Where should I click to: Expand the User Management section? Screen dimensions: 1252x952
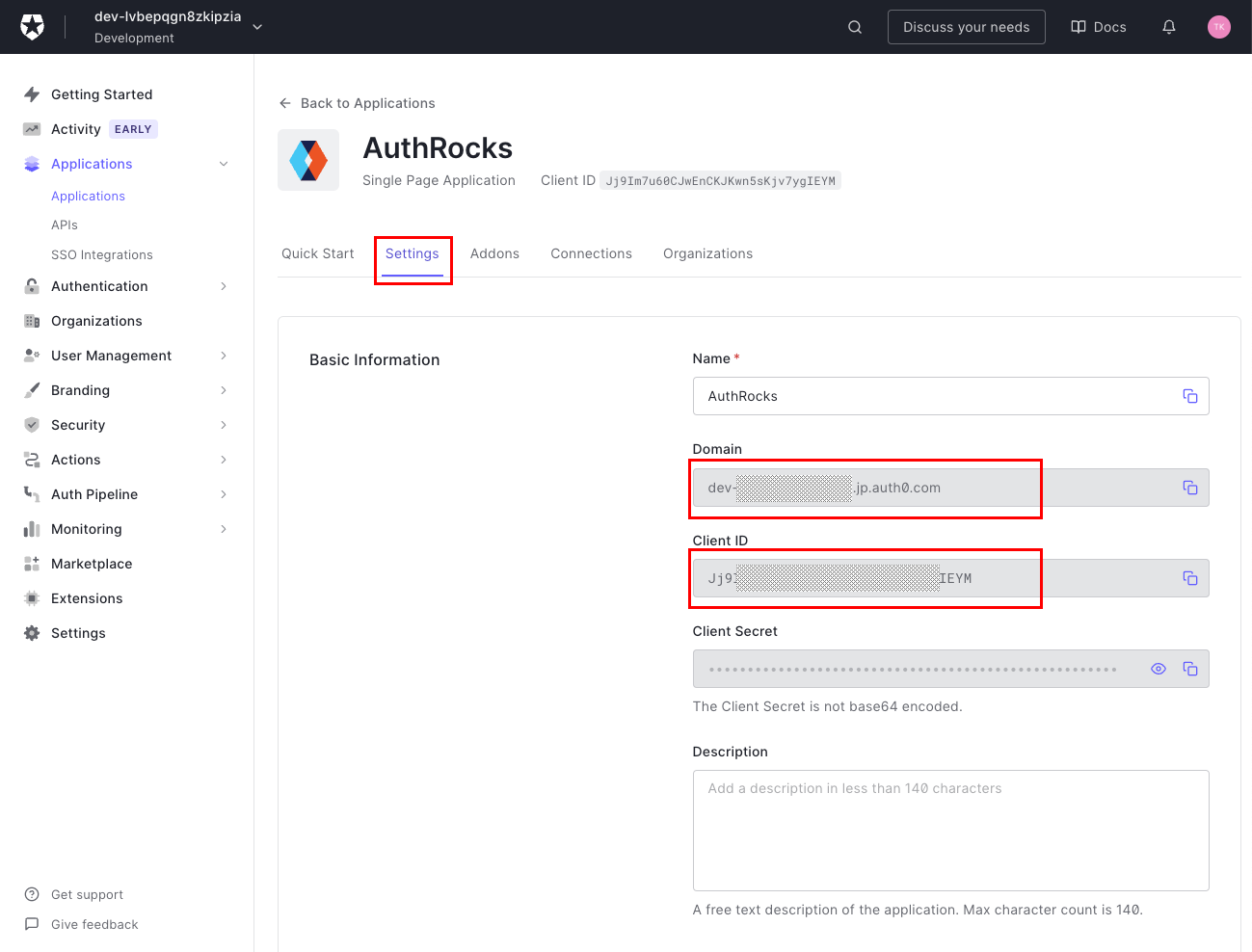coord(224,356)
